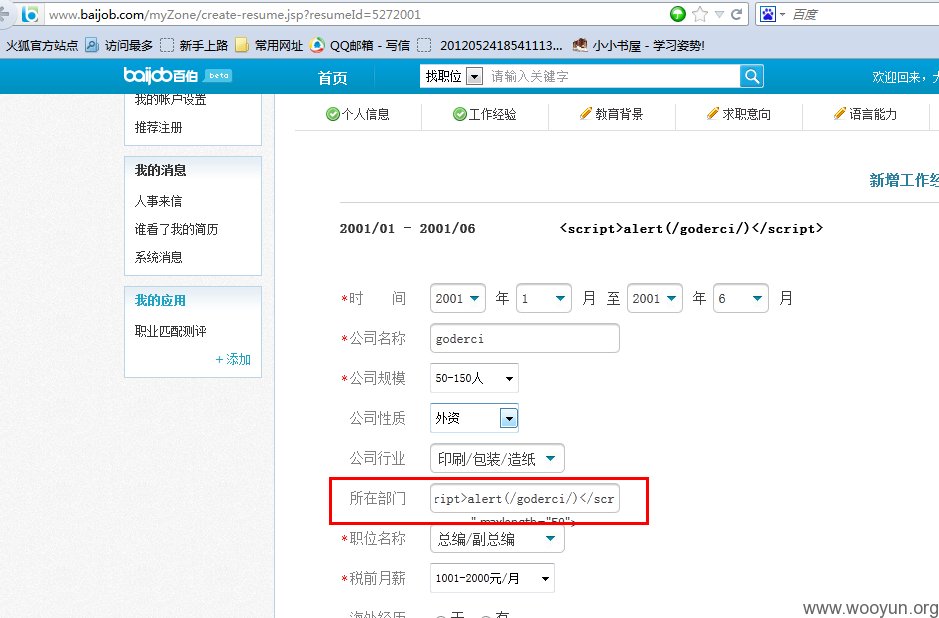This screenshot has width=939, height=618.
Task: Click the 2001/01 - 2001/06 entry text
Action: pos(407,228)
